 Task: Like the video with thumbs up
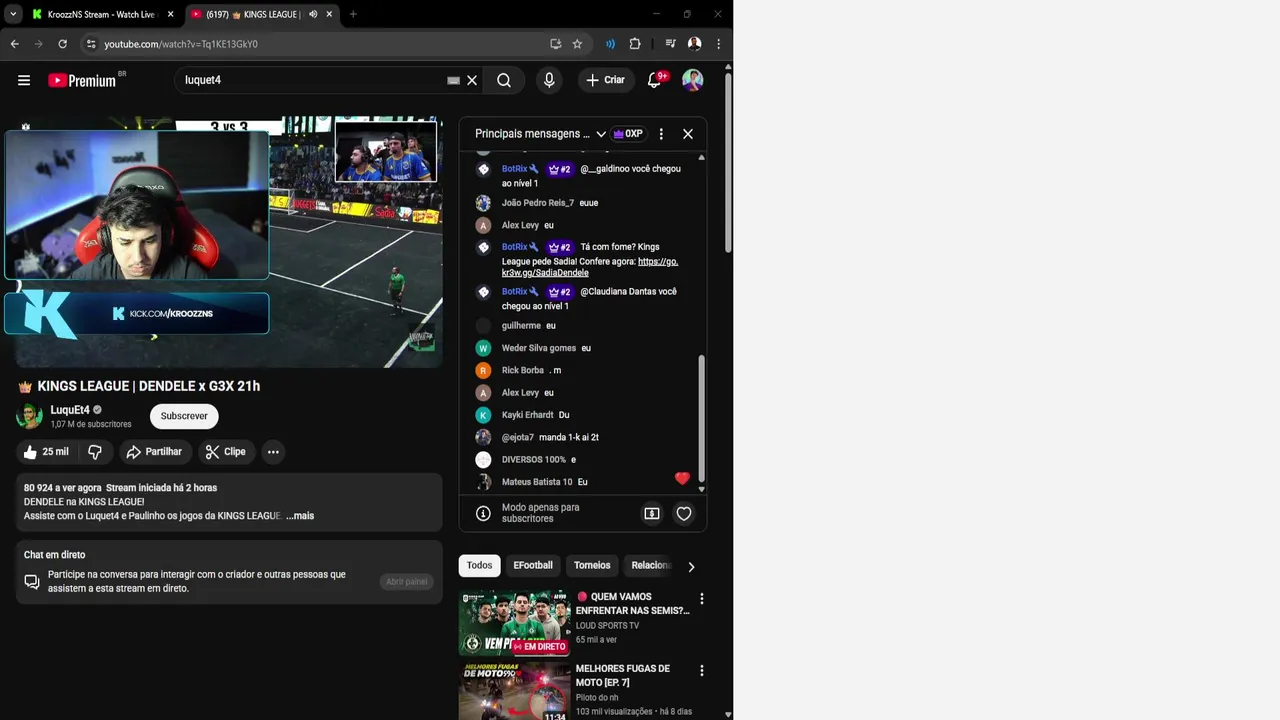coord(46,452)
